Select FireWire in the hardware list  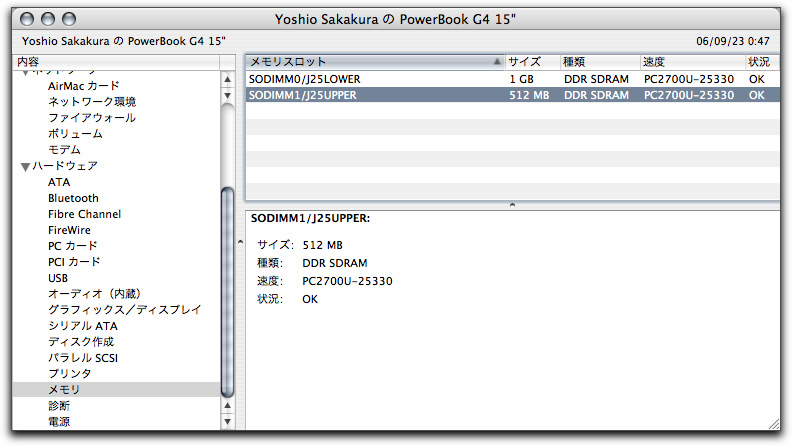pyautogui.click(x=69, y=230)
